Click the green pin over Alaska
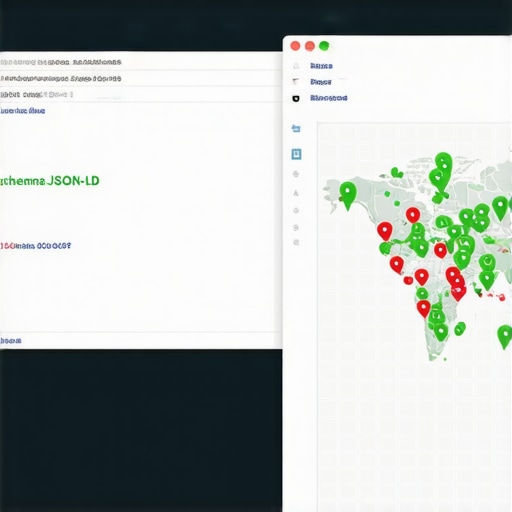512x512 pixels. [x=348, y=196]
